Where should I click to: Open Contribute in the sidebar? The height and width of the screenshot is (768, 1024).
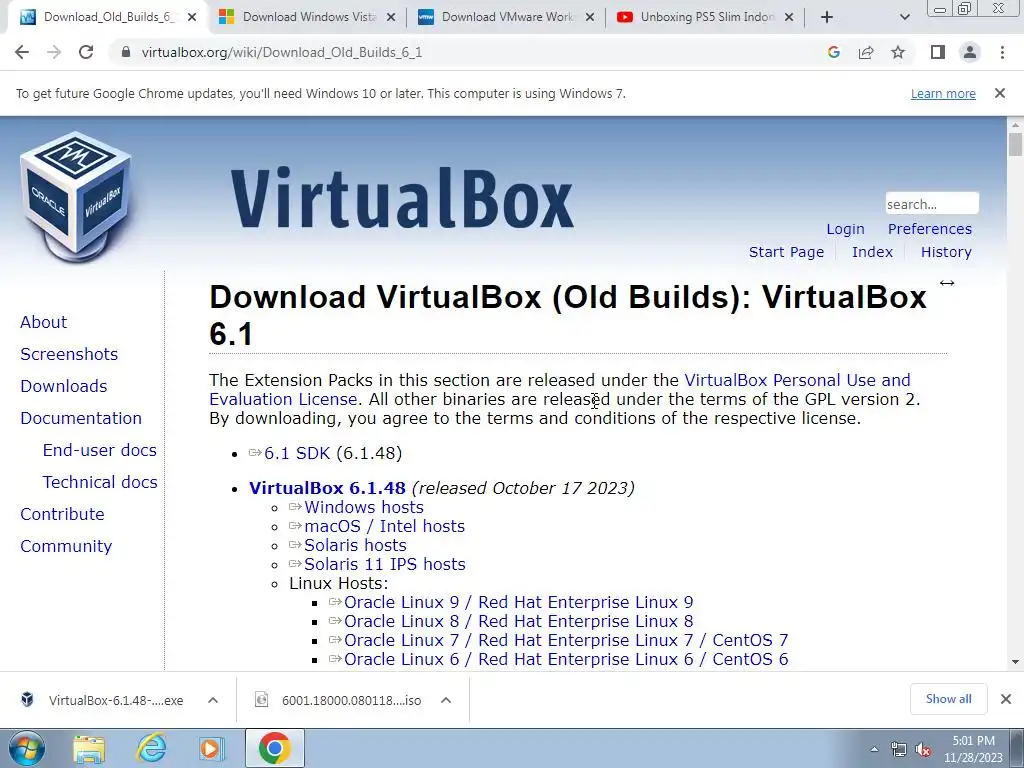[x=62, y=514]
